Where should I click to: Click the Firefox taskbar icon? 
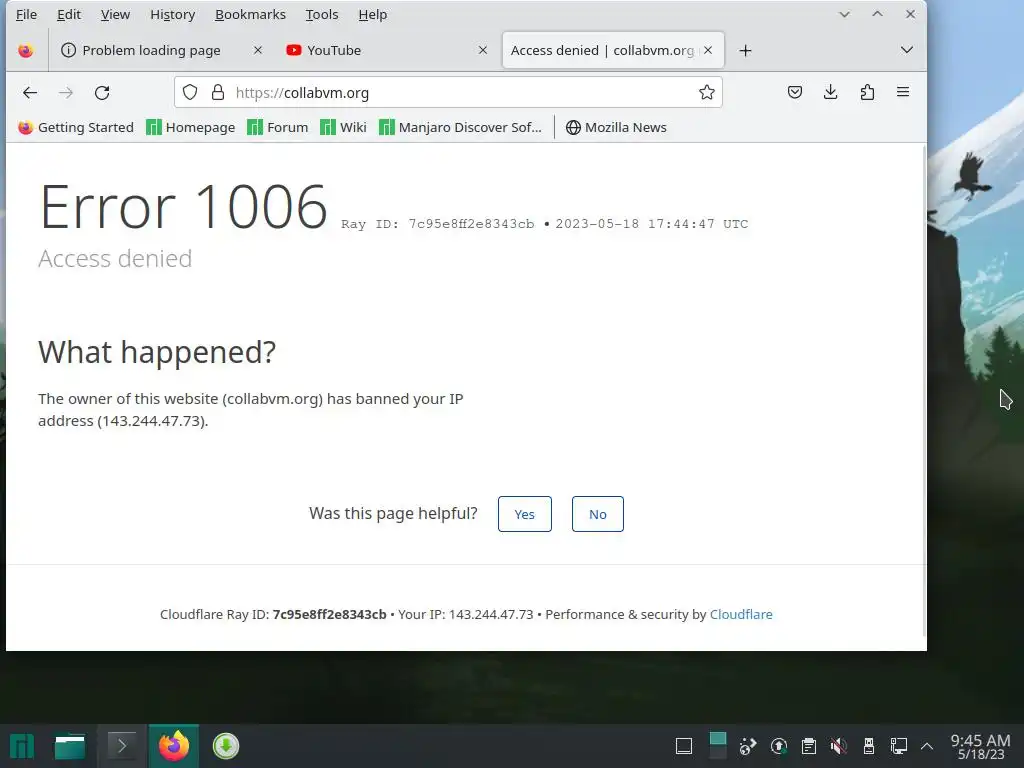174,746
